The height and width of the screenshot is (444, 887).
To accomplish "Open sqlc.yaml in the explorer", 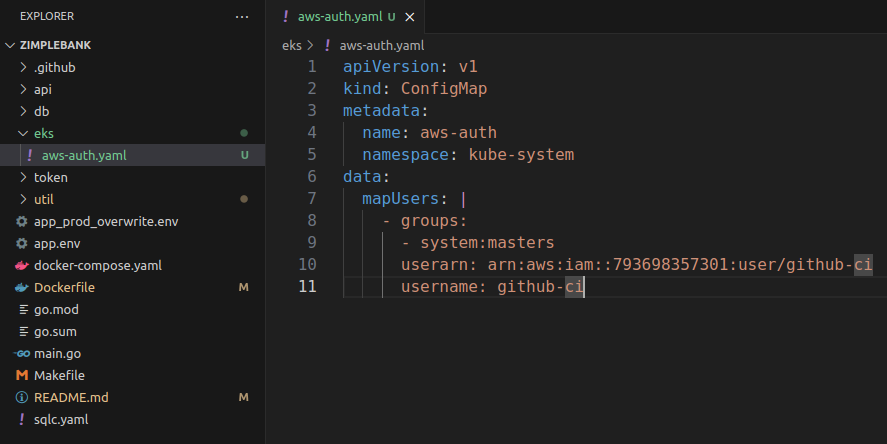I will pos(61,419).
